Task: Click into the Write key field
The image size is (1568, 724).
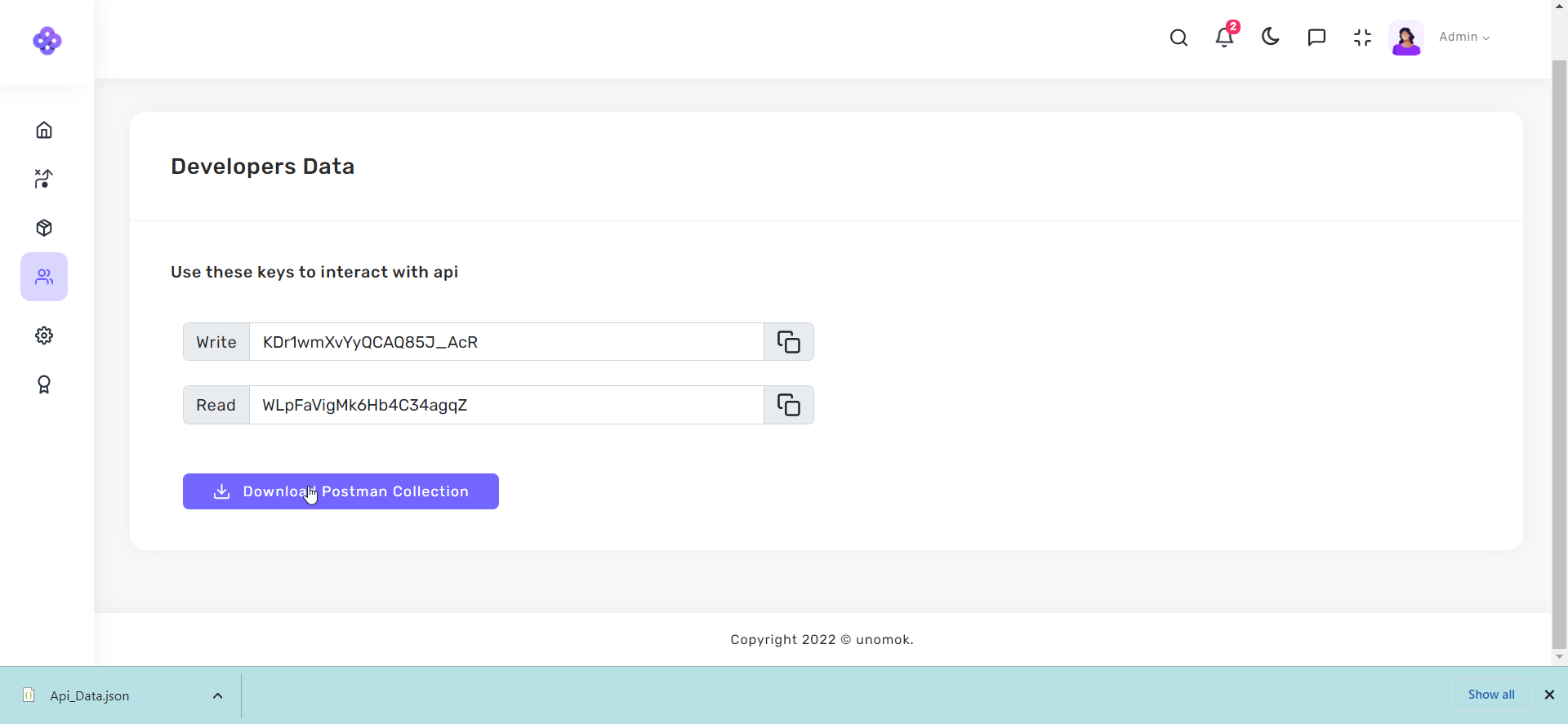Action: point(506,342)
